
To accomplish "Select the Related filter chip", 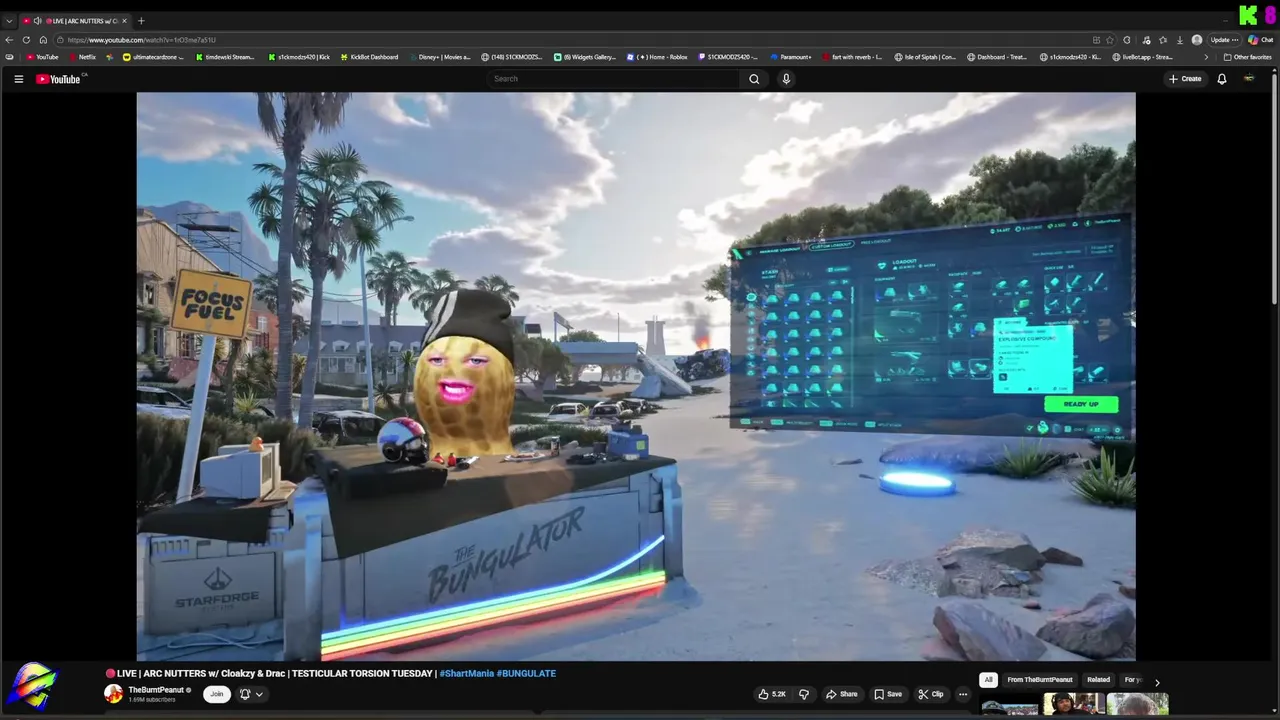I will point(1098,680).
